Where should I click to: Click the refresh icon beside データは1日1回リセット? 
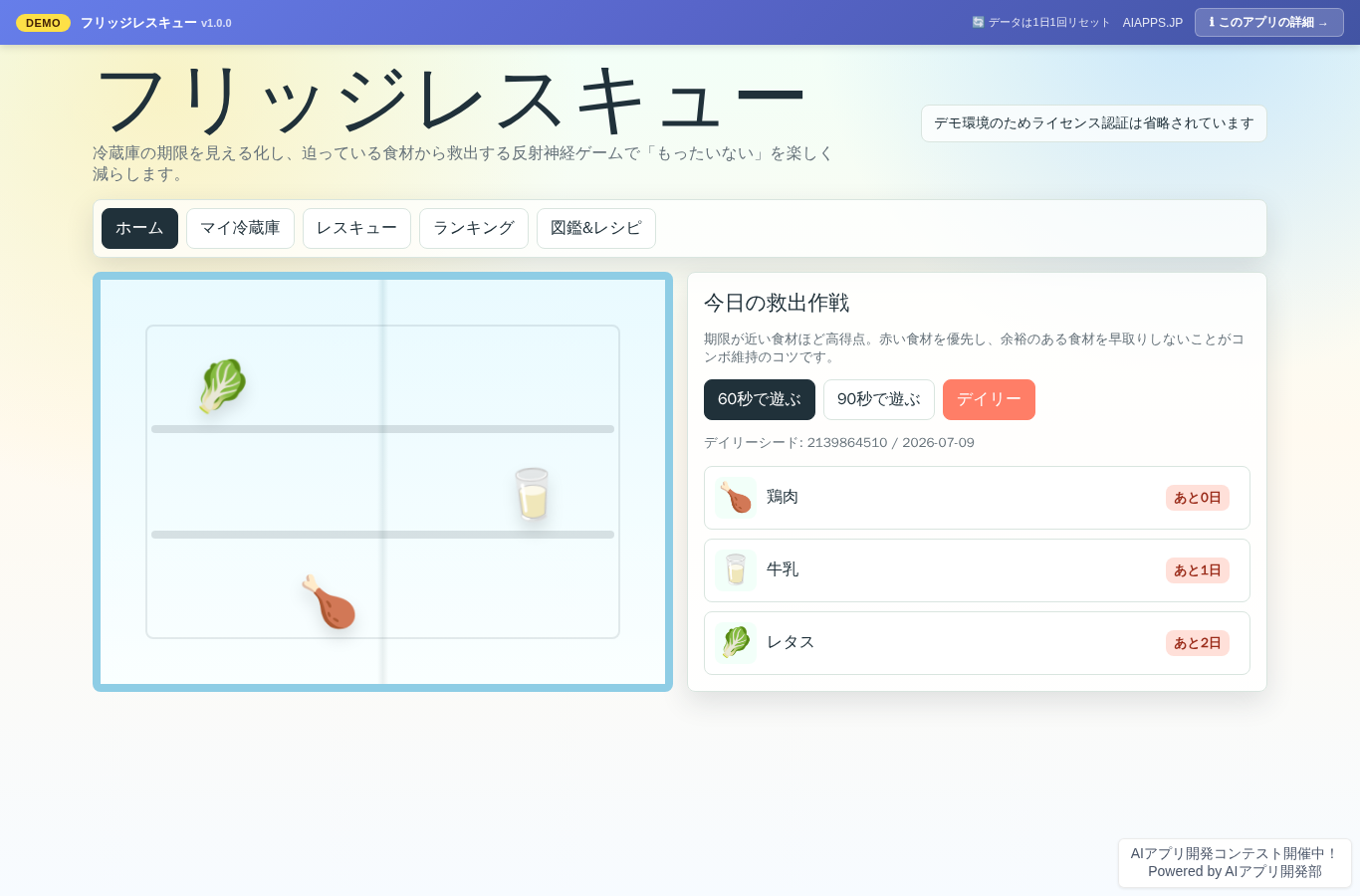(x=978, y=22)
